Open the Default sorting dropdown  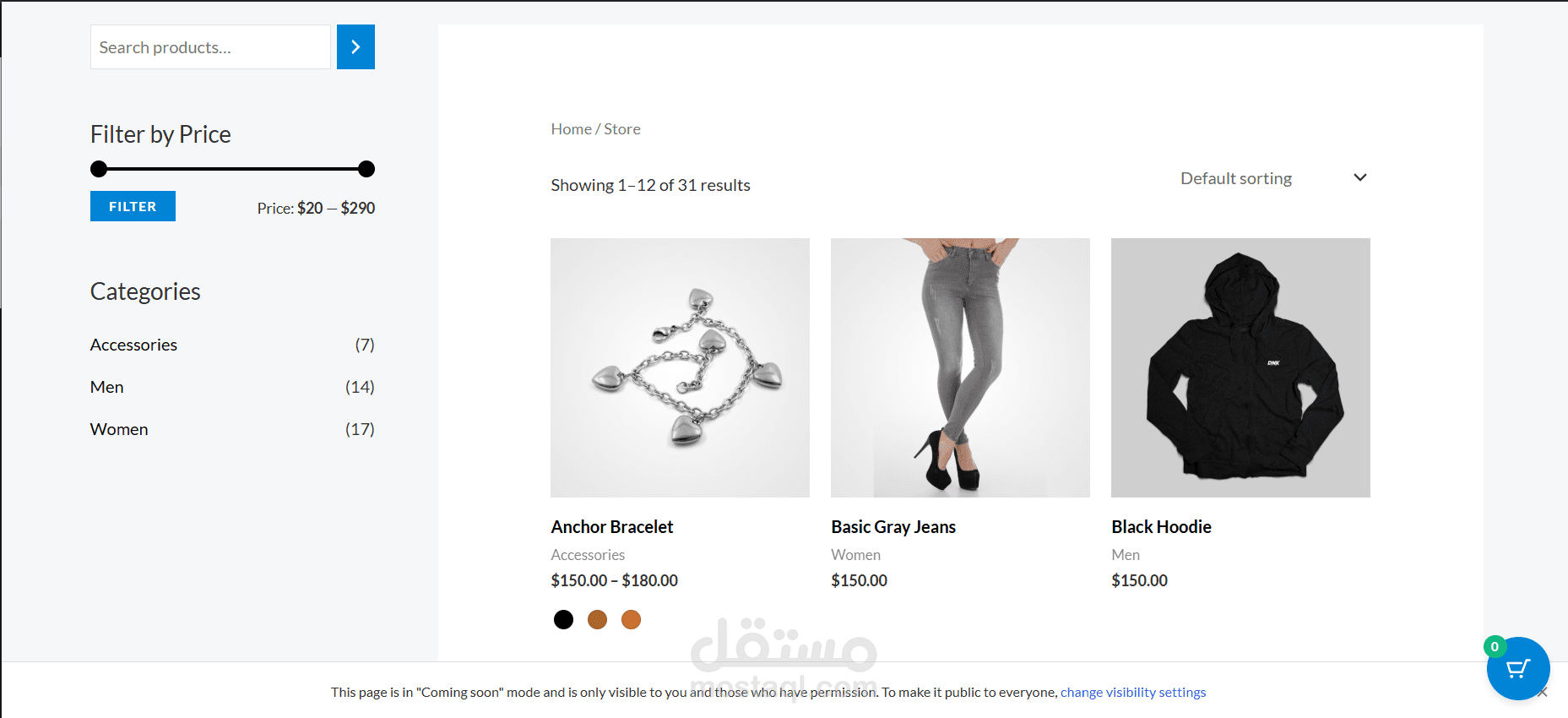point(1273,178)
